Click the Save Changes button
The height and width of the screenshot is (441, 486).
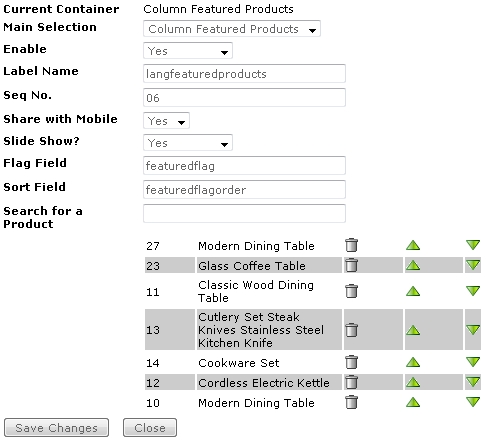coord(56,428)
